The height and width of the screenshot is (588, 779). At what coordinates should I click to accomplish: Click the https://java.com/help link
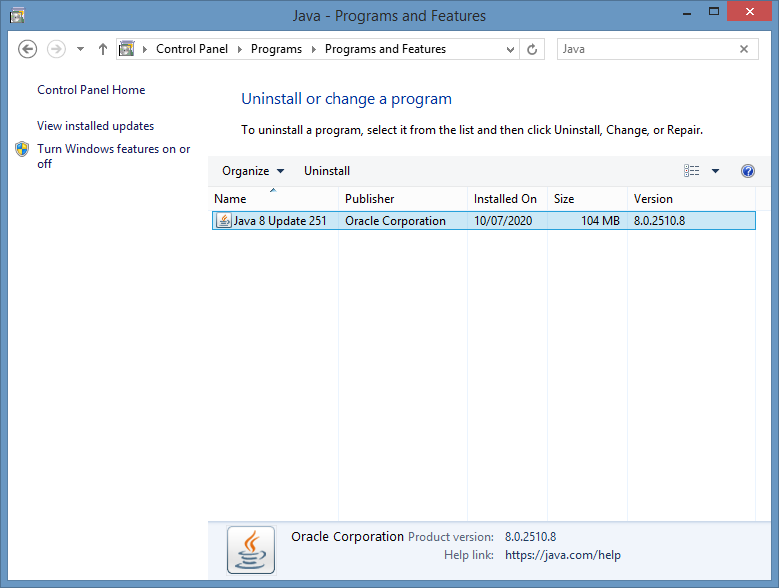click(563, 555)
